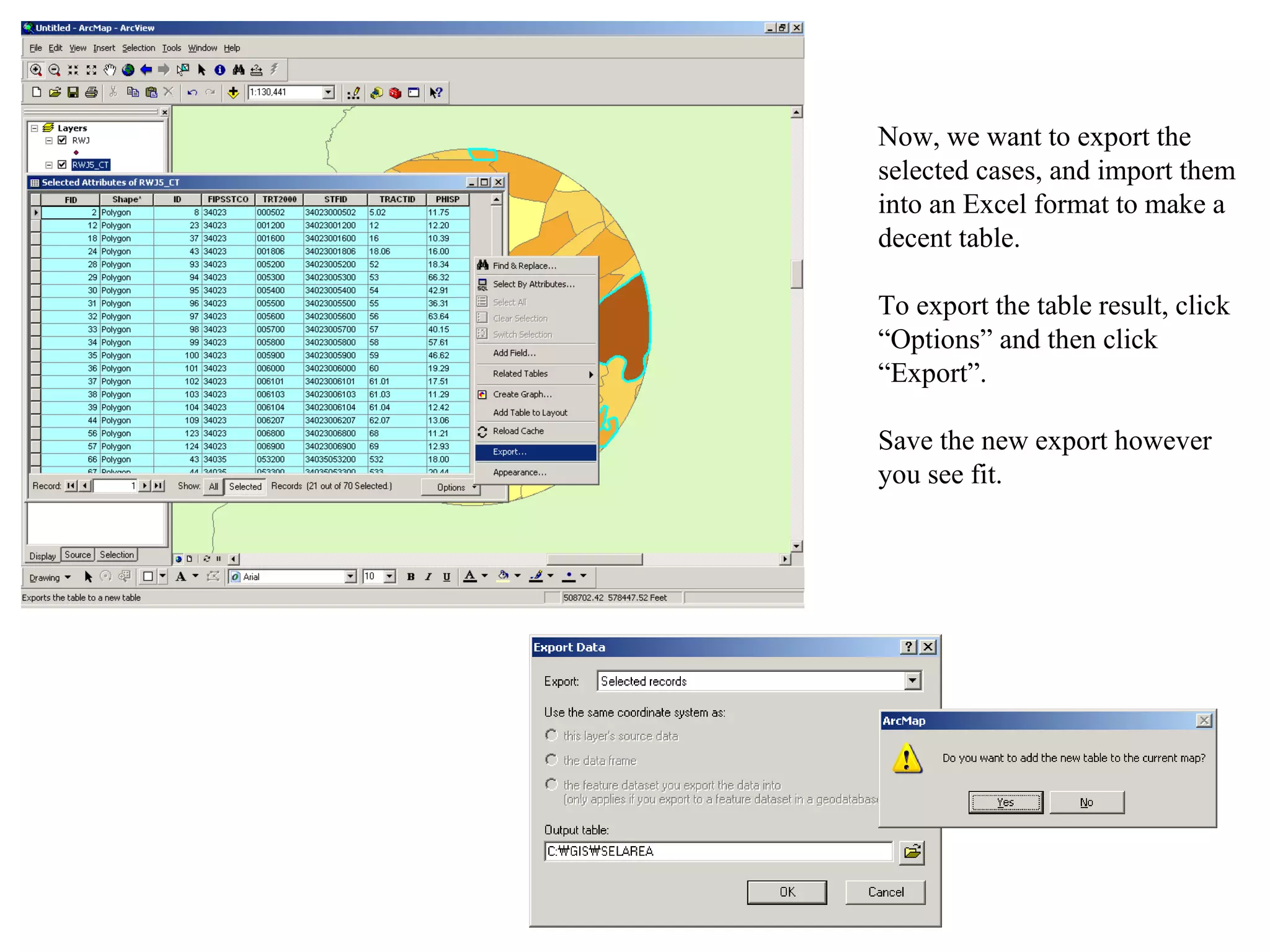1270x952 pixels.
Task: Click the Output table path field
Action: click(x=718, y=852)
